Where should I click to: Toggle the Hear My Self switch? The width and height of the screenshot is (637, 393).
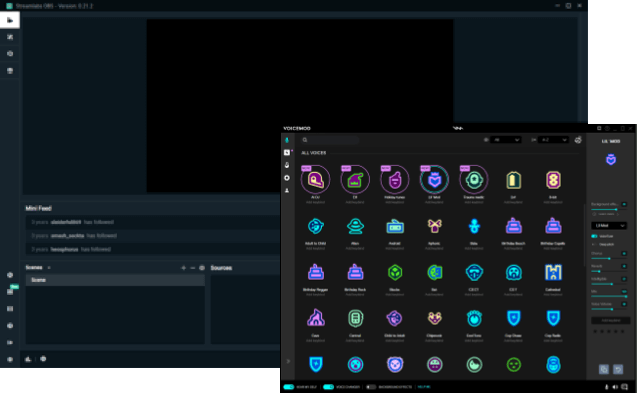(289, 387)
